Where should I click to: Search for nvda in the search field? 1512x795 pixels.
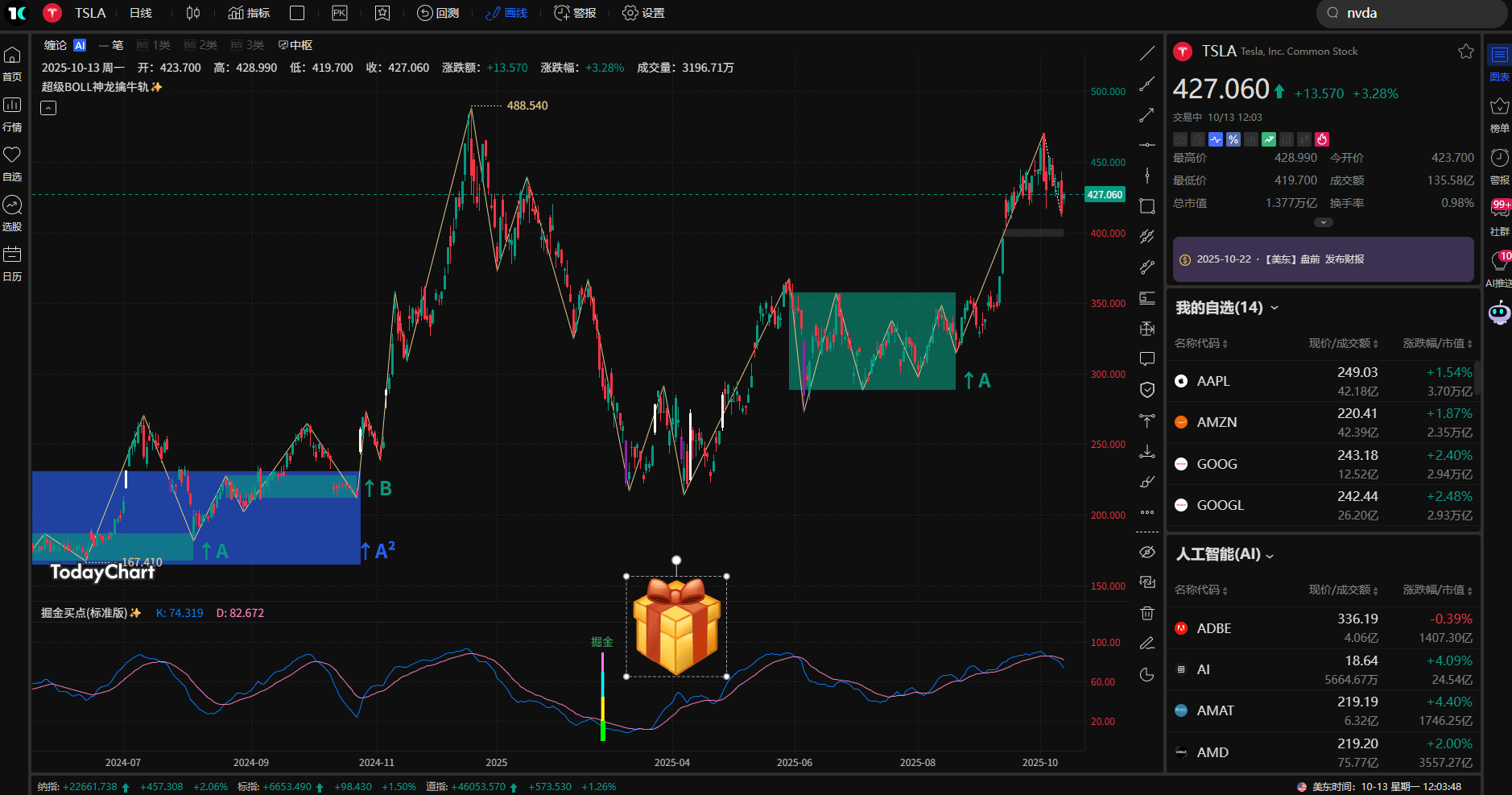(x=1412, y=13)
